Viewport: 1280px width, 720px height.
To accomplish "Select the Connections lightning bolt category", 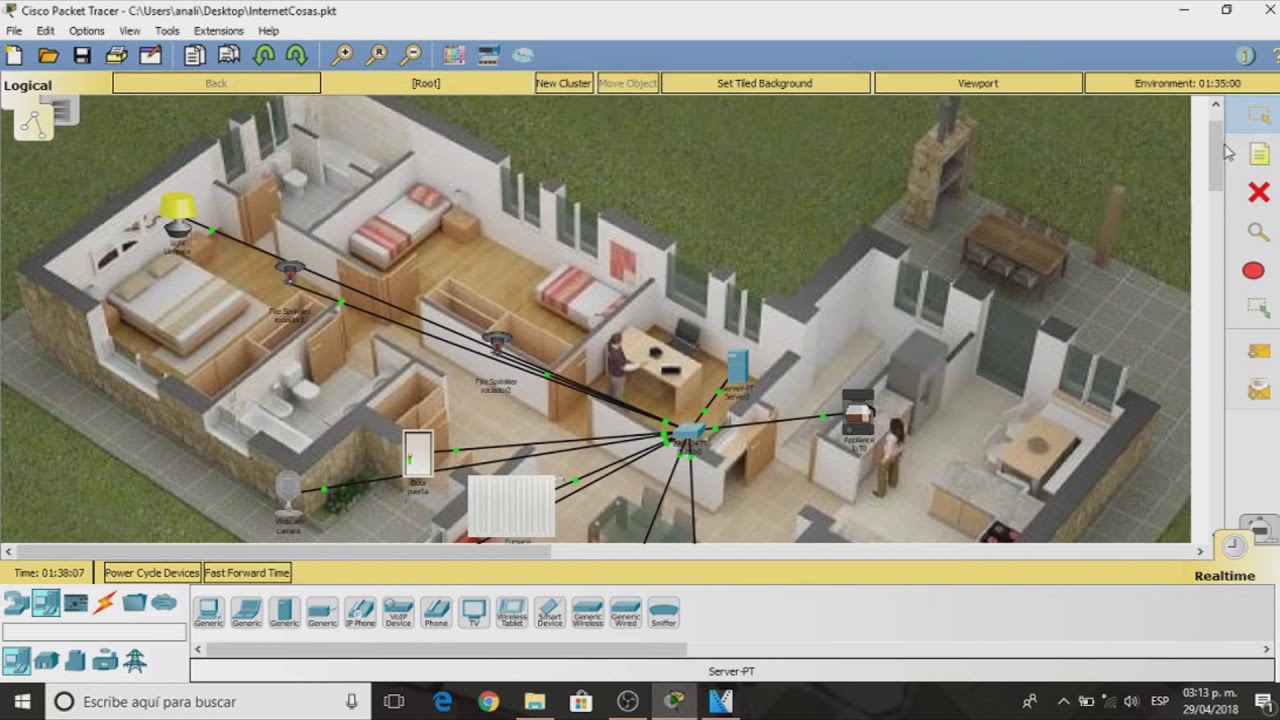I will 105,603.
